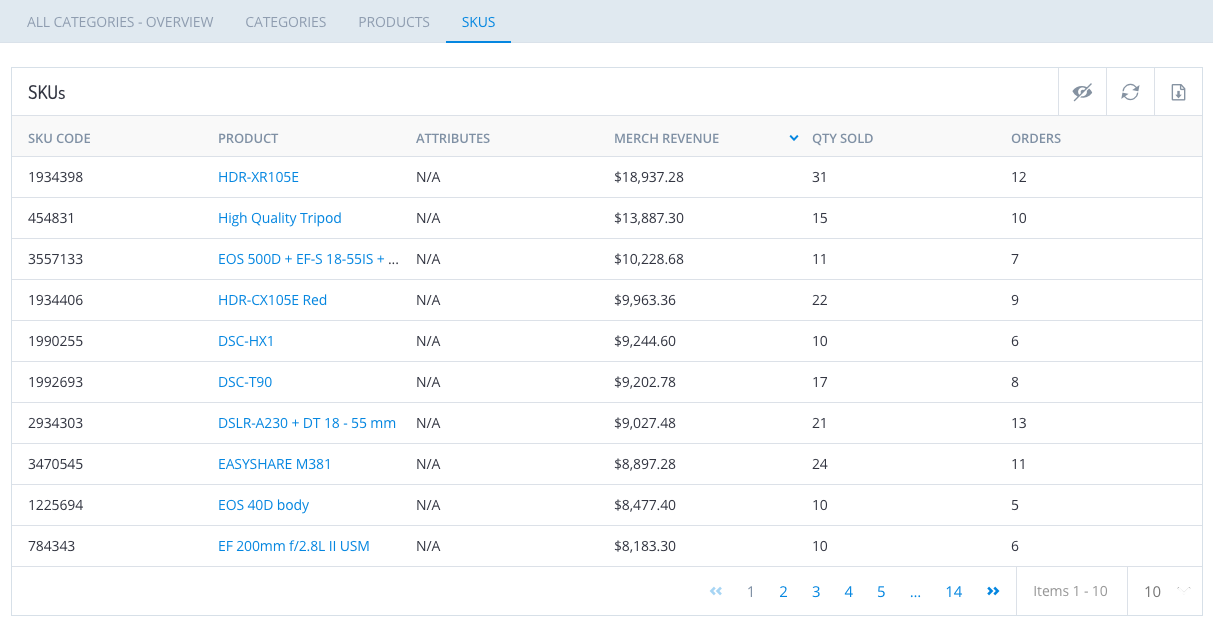Screen dimensions: 1213x628
Task: Refresh the SKUs table
Action: [x=1130, y=92]
